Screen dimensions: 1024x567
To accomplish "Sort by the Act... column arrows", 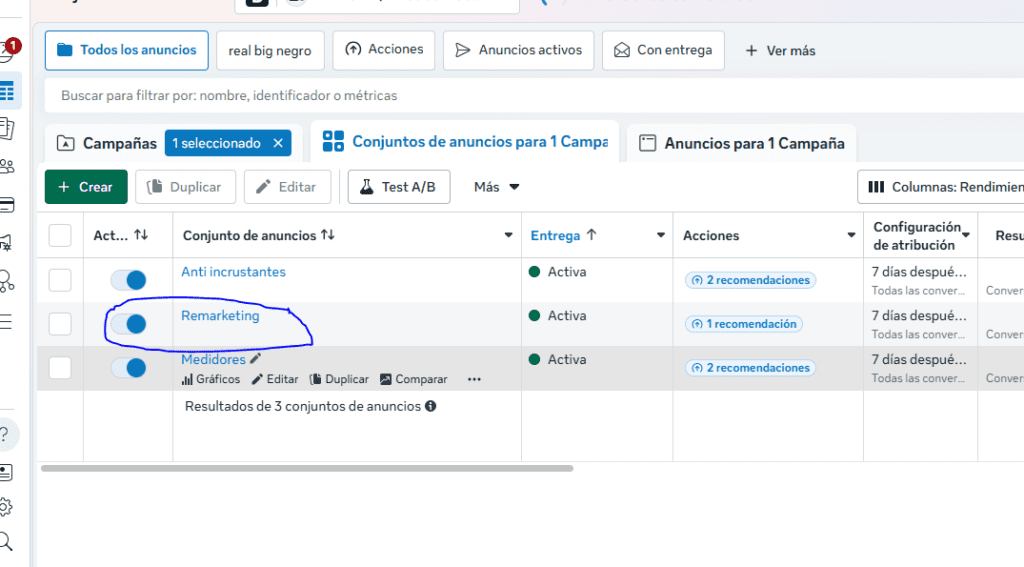I will coord(141,235).
